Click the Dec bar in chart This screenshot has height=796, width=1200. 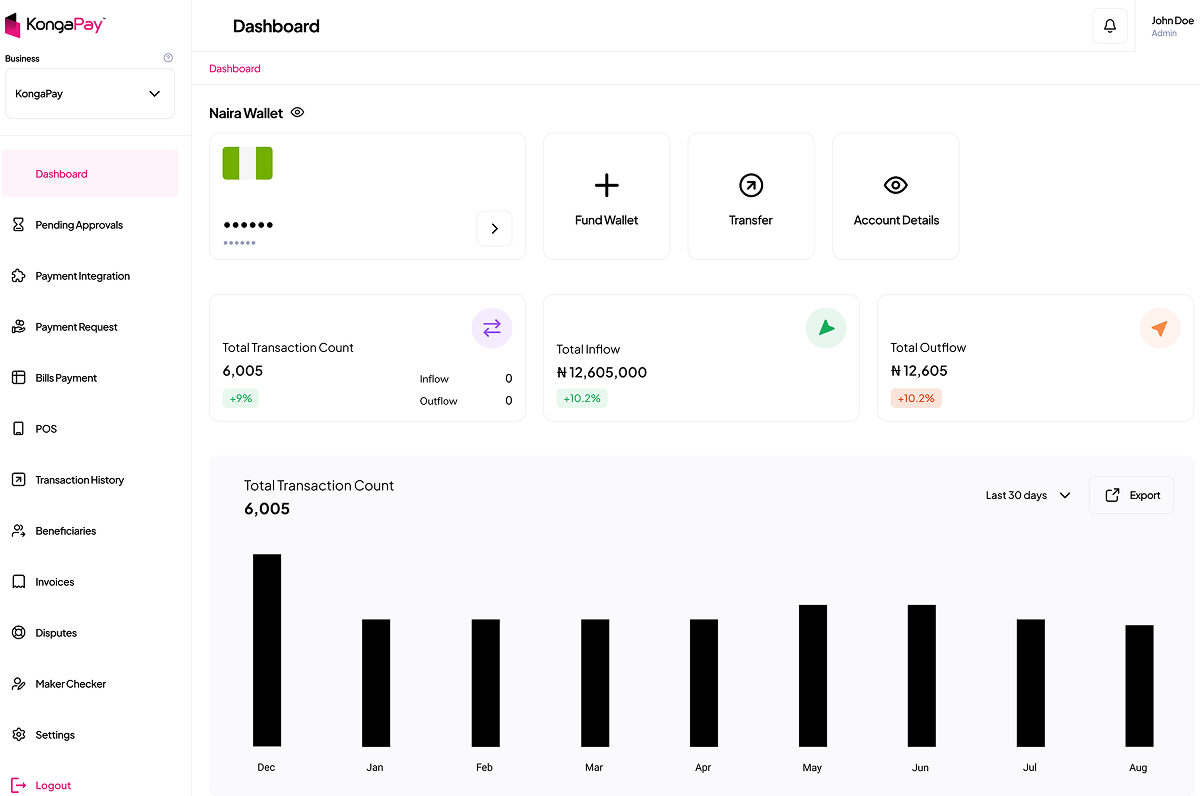267,650
